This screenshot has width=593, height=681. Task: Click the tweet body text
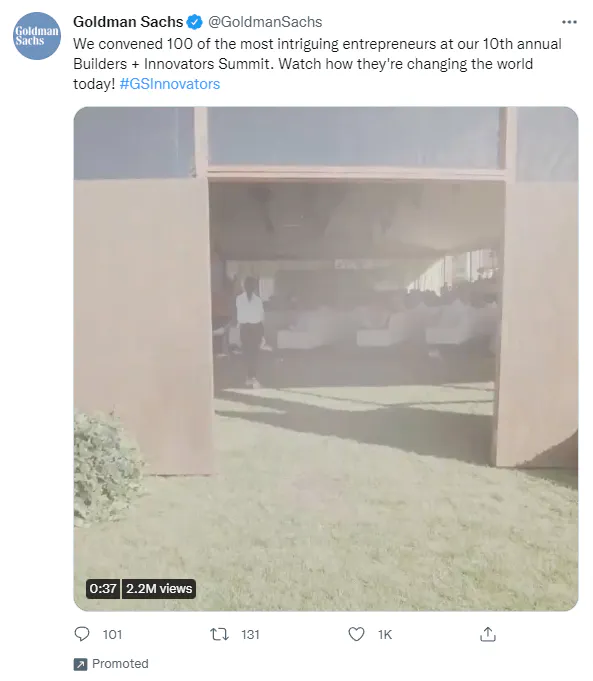point(317,64)
